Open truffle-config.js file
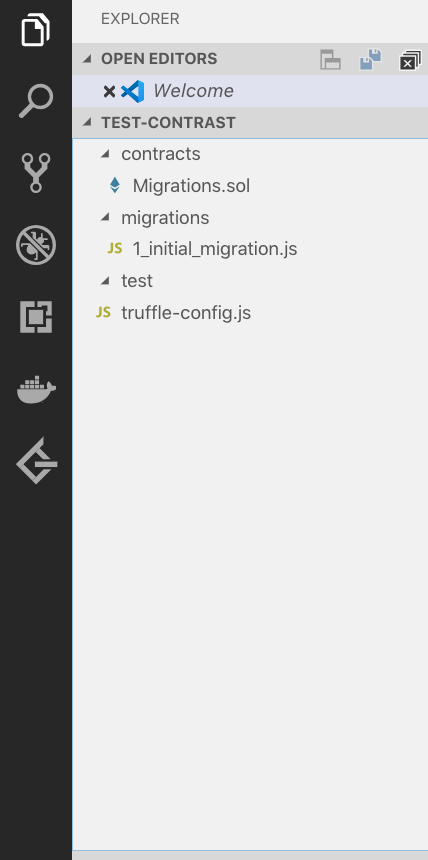The image size is (428, 860). (x=186, y=313)
